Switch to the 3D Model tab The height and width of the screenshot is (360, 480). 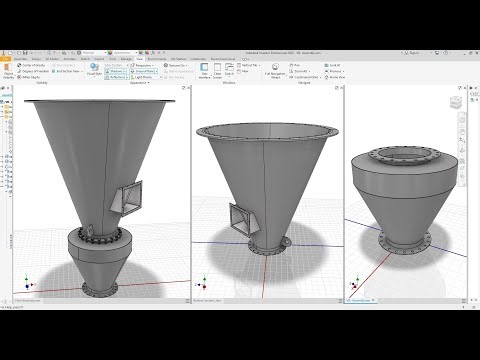click(52, 59)
